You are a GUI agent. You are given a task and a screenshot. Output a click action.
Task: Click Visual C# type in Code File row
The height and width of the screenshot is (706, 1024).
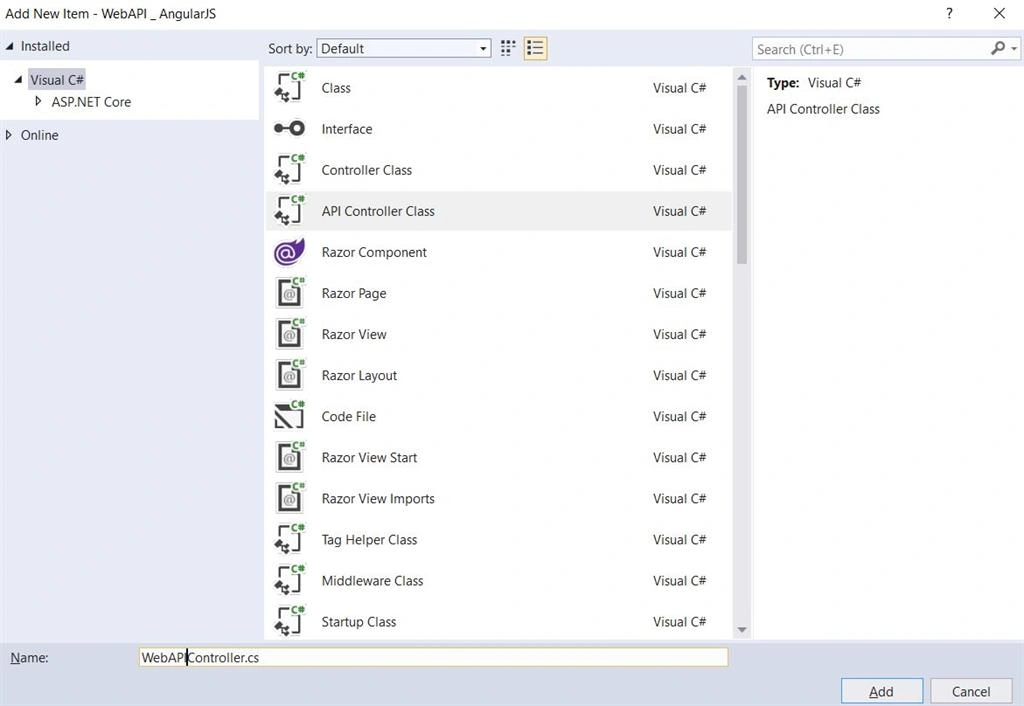pyautogui.click(x=679, y=417)
